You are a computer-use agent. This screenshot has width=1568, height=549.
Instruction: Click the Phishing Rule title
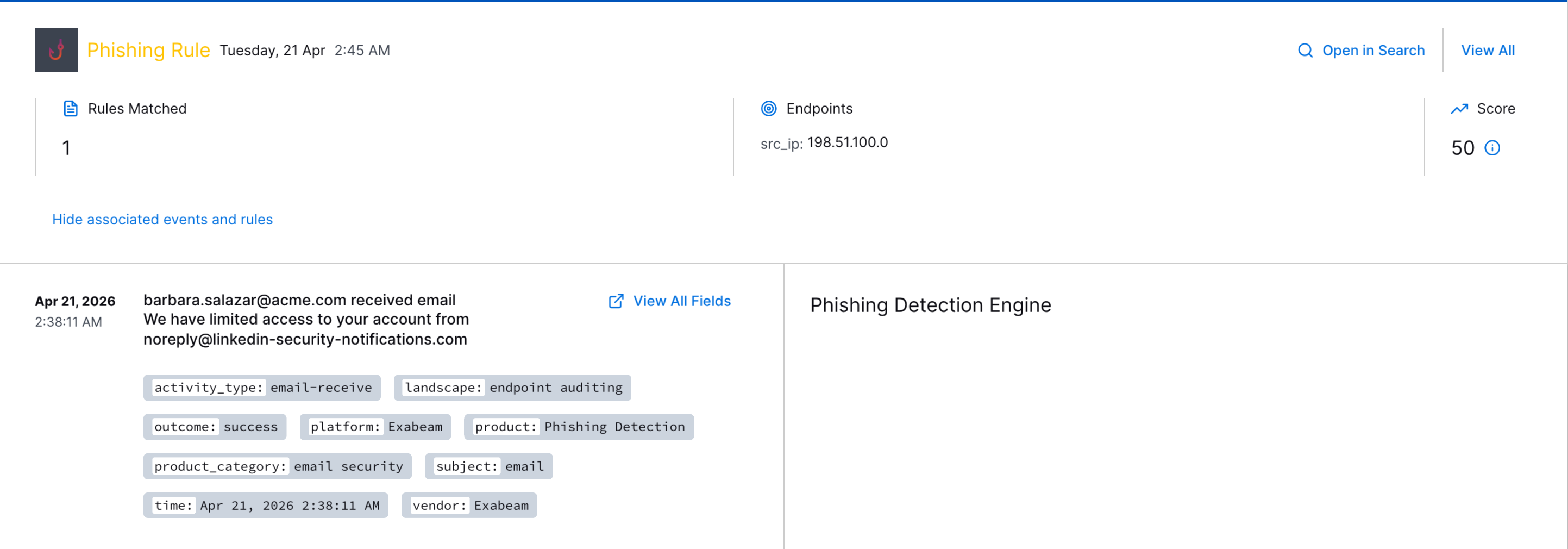pyautogui.click(x=148, y=50)
